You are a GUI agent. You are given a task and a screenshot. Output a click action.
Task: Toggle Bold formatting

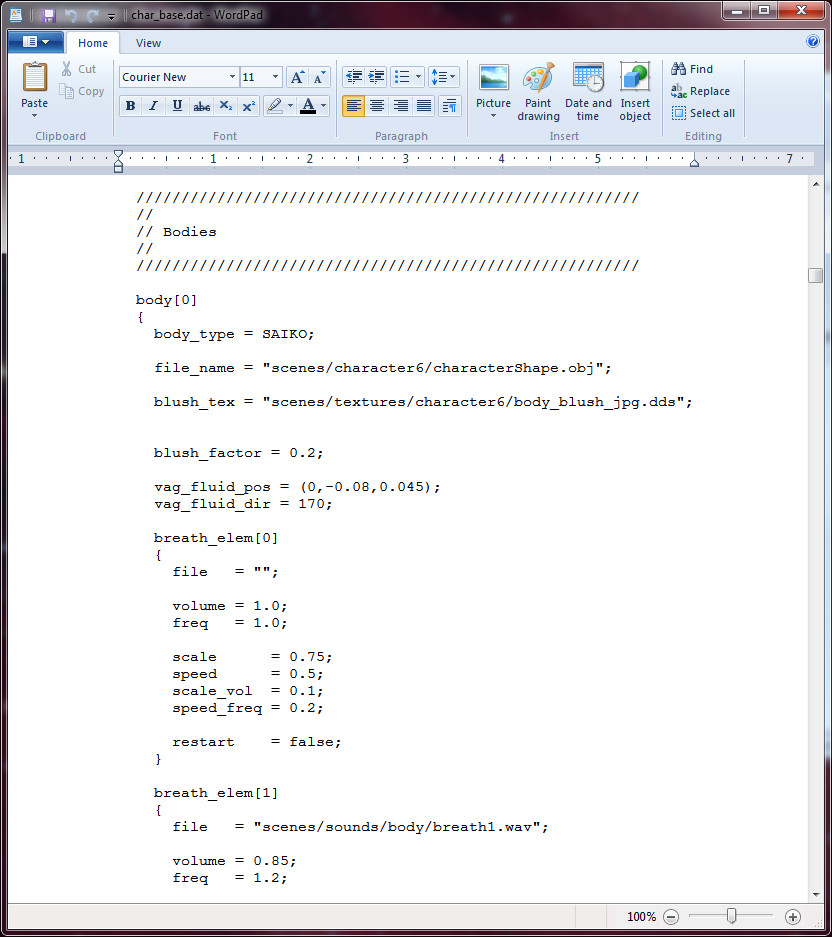130,106
